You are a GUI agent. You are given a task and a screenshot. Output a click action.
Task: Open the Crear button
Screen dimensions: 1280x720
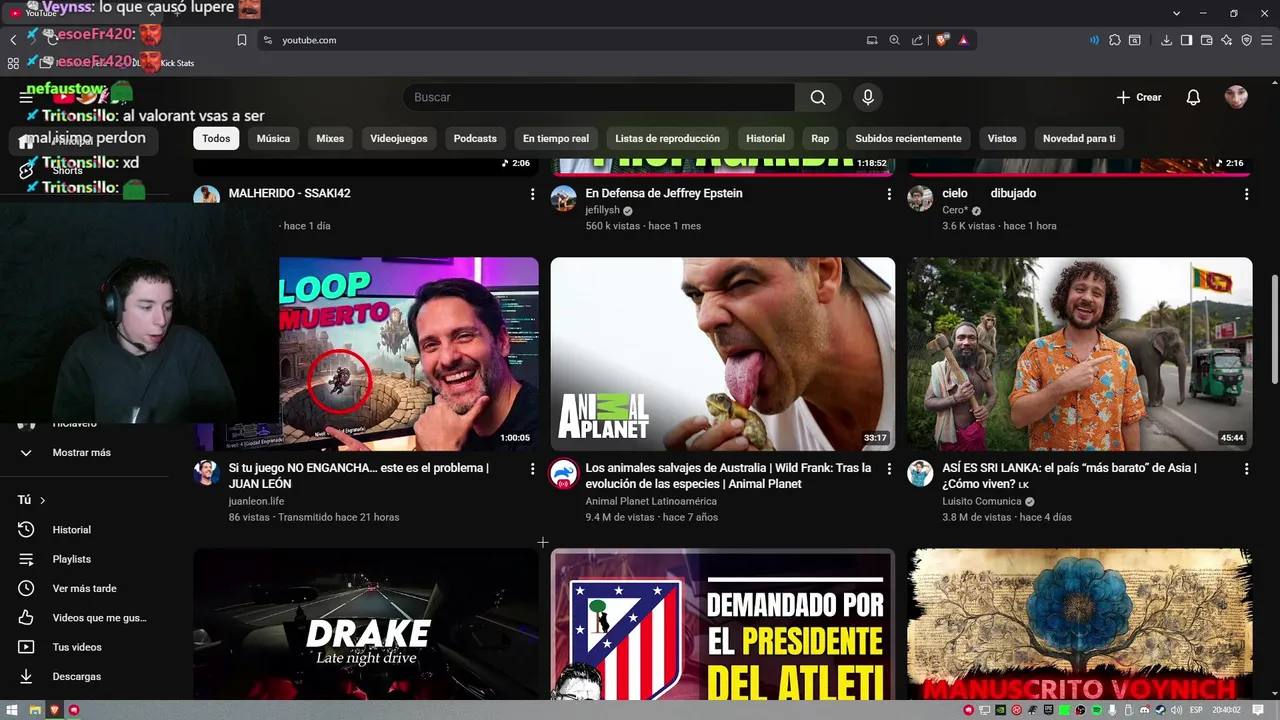pyautogui.click(x=1139, y=97)
